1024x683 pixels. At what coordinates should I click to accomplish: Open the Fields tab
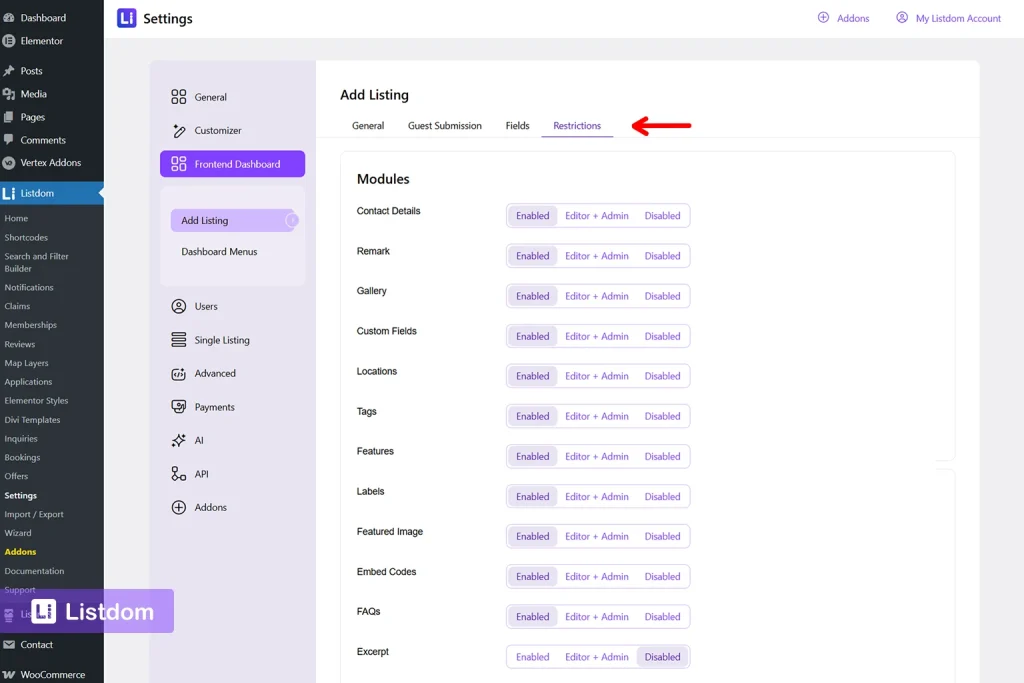coord(517,126)
